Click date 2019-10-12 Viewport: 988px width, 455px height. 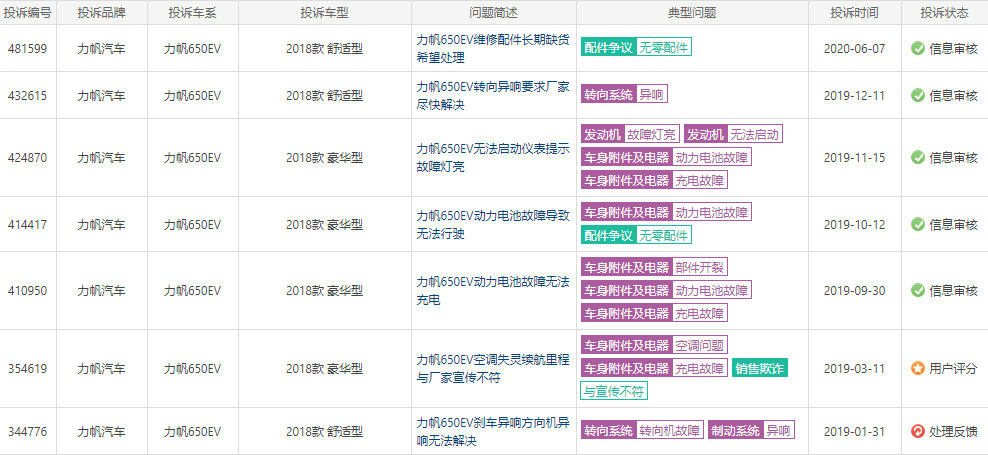854,224
